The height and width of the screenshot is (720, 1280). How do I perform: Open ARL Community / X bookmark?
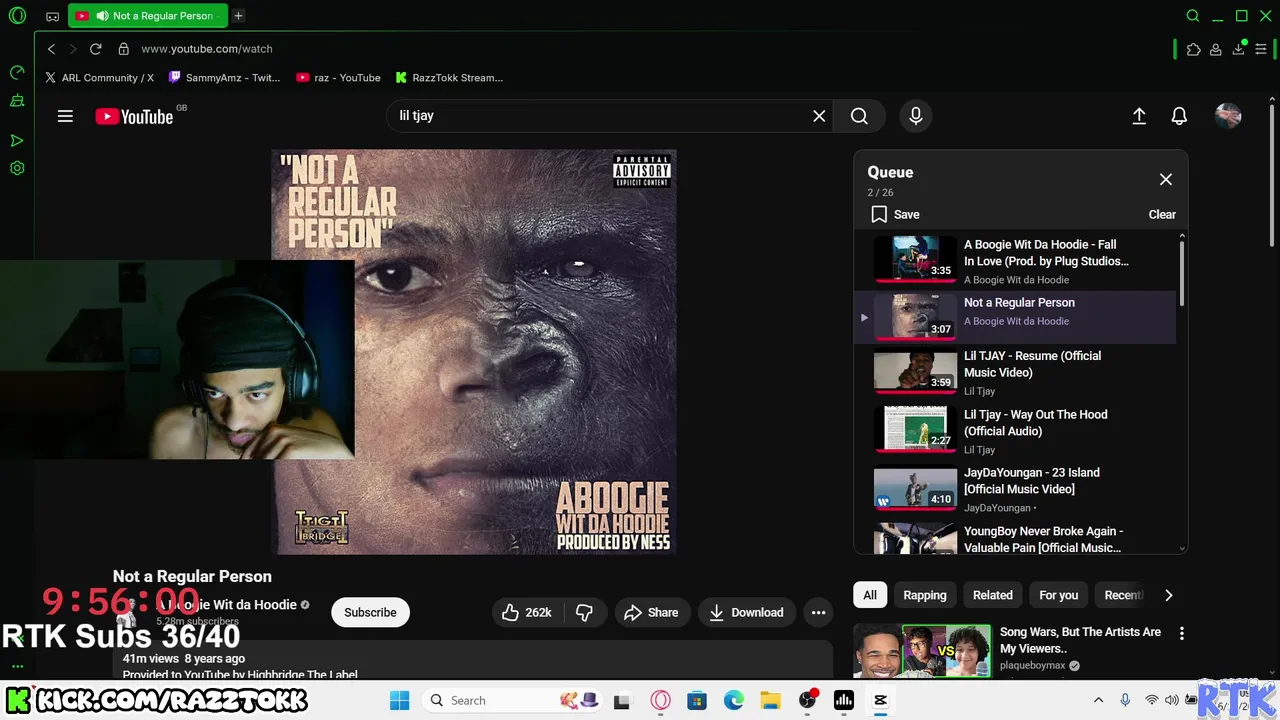[100, 77]
